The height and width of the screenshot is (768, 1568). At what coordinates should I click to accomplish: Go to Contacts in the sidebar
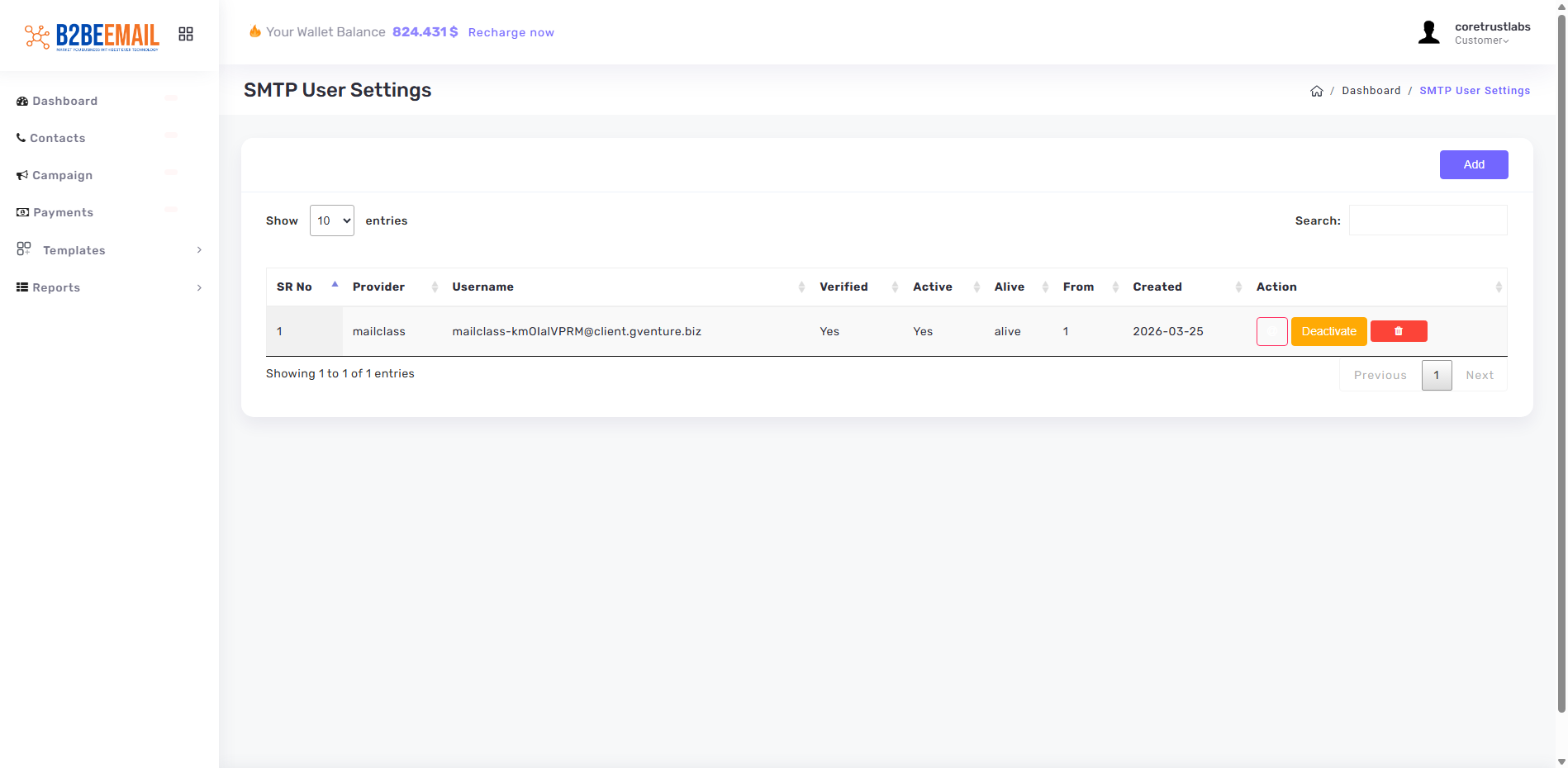coord(57,138)
